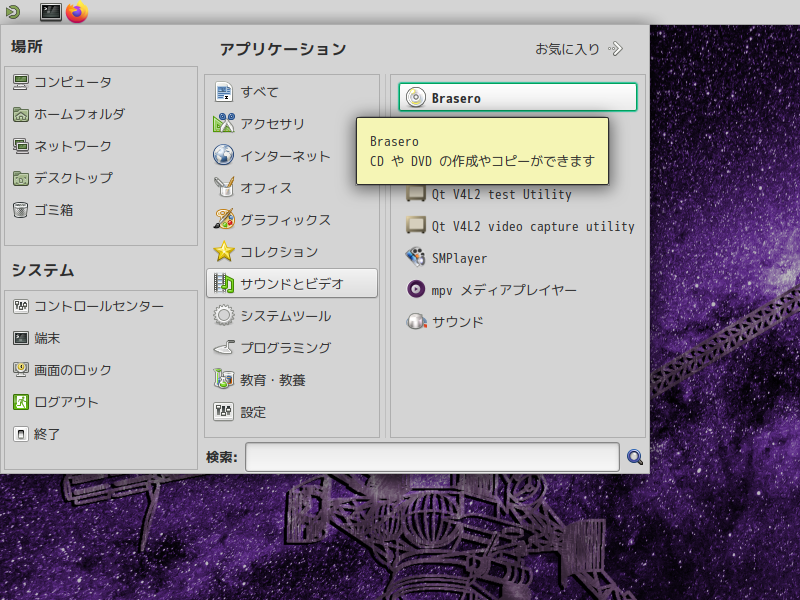Select the 設定 category
This screenshot has width=800, height=600.
[x=292, y=412]
